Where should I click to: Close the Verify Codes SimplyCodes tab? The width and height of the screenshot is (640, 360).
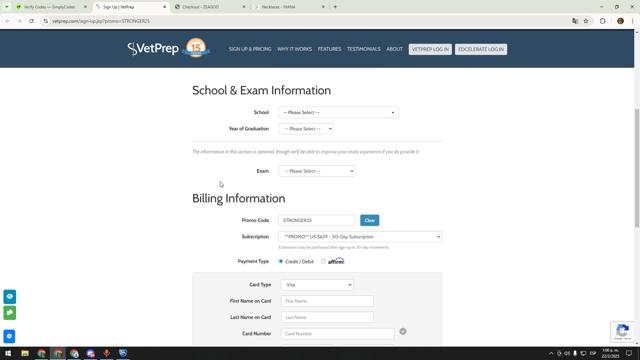point(85,7)
